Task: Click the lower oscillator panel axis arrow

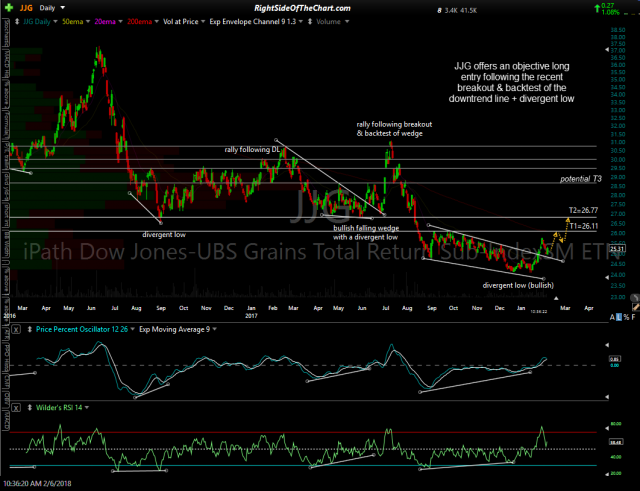Action: coord(607,396)
